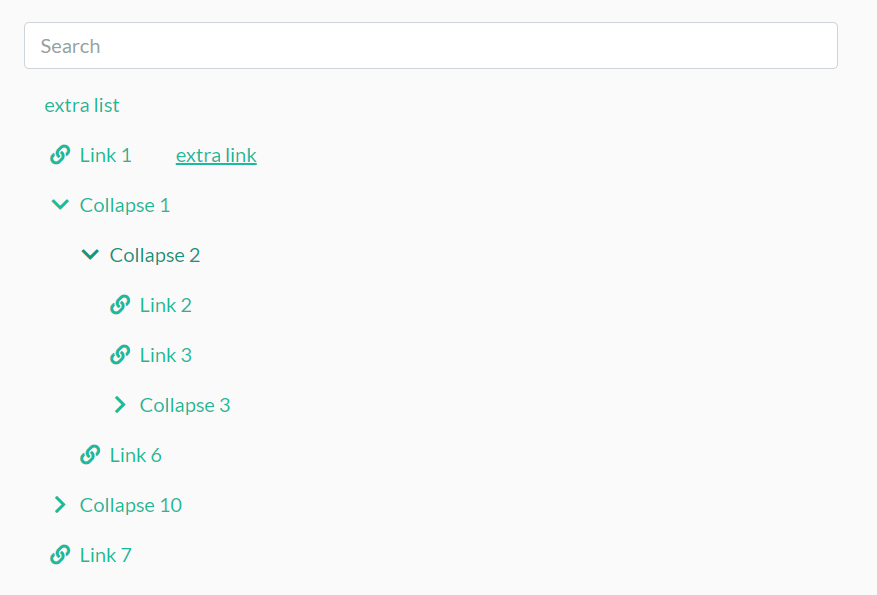Click inside the Search field
Viewport: 877px width, 595px height.
(430, 45)
